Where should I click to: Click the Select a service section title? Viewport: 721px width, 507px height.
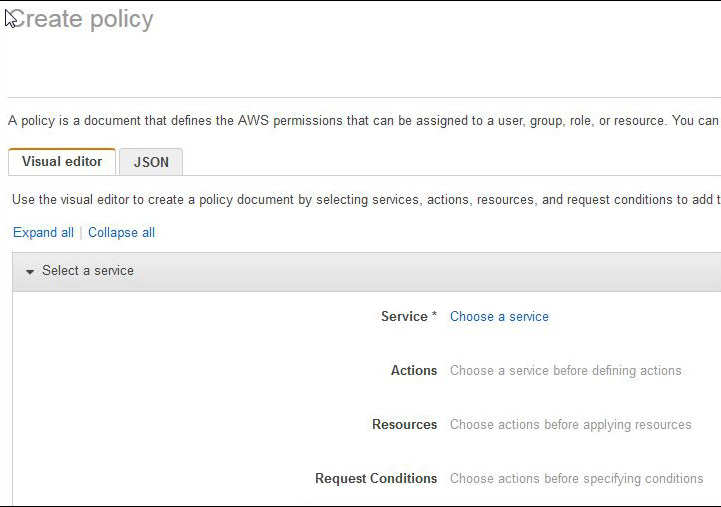click(88, 271)
